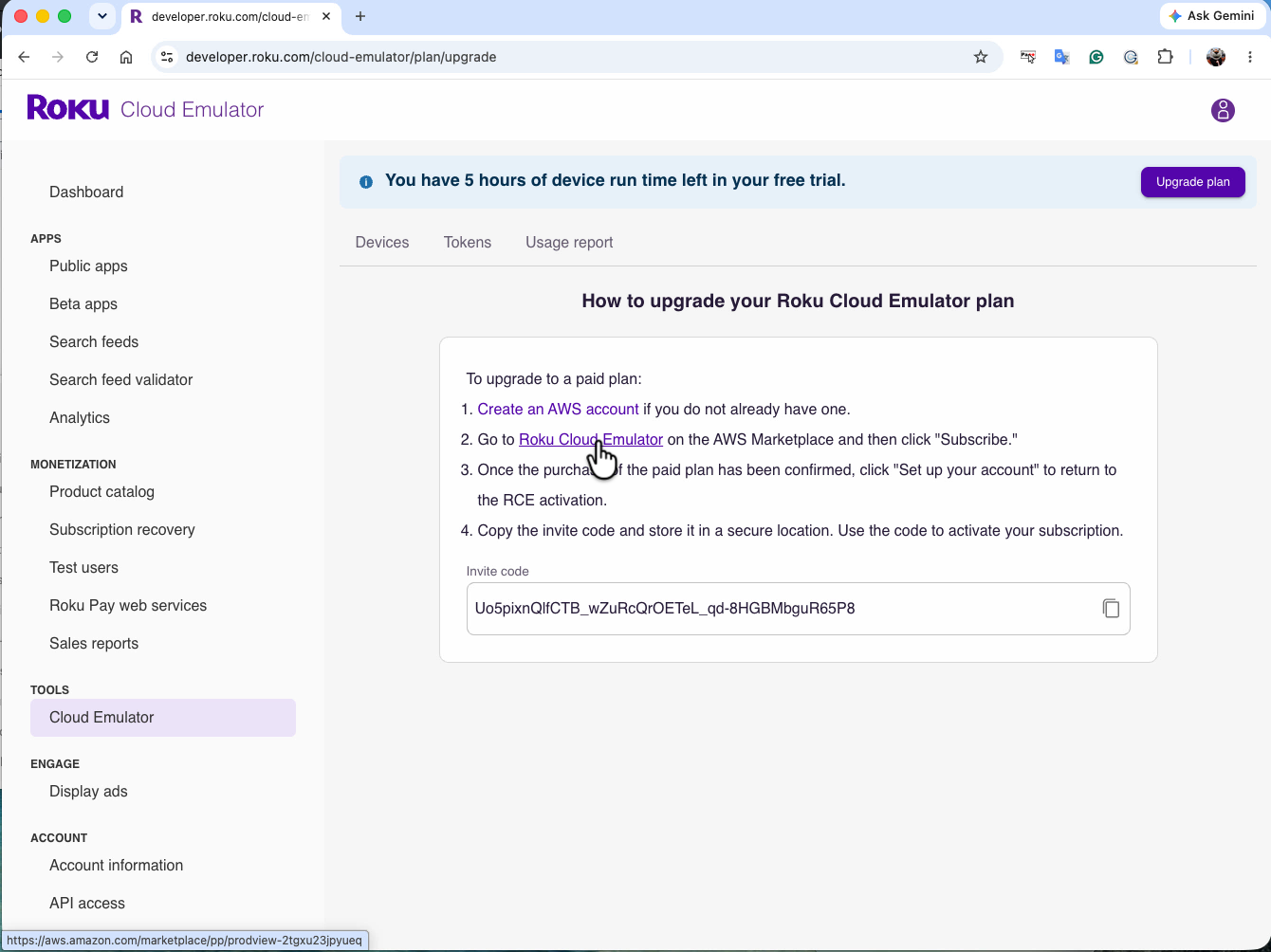Click the circular extension icon before puzzle
The image size is (1271, 952).
[1131, 57]
